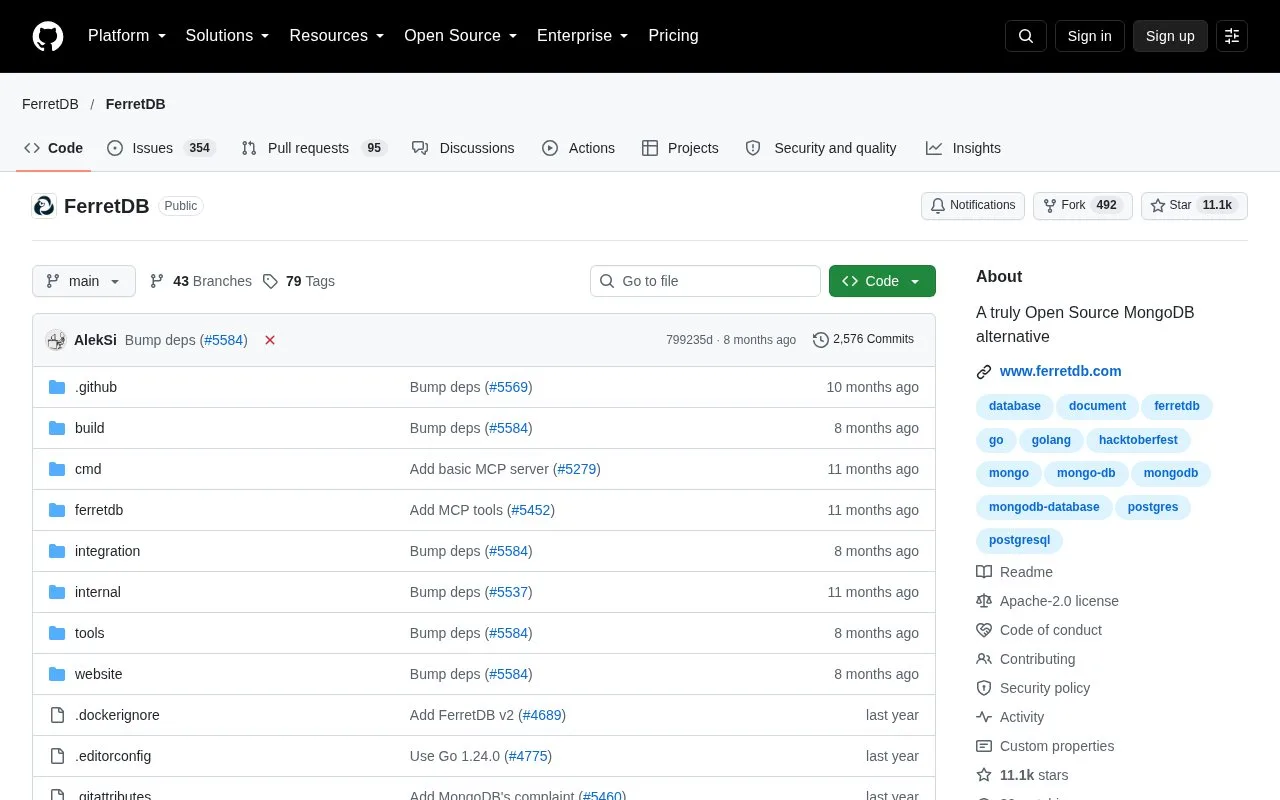
Task: Open the appearance settings icon in the header
Action: tap(1232, 36)
